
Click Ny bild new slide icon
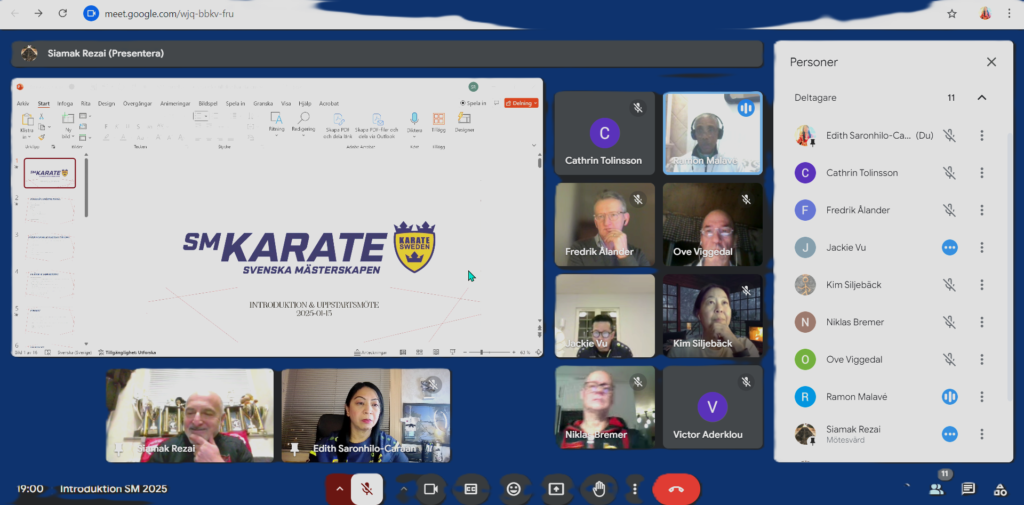point(67,119)
